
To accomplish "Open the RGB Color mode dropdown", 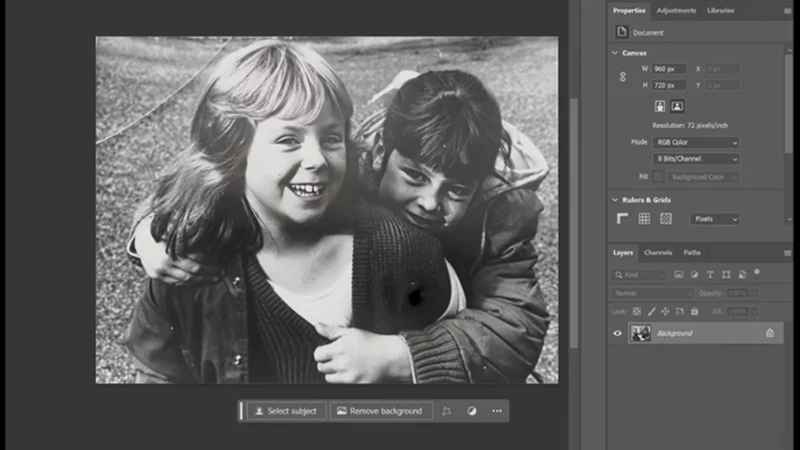I will click(696, 142).
